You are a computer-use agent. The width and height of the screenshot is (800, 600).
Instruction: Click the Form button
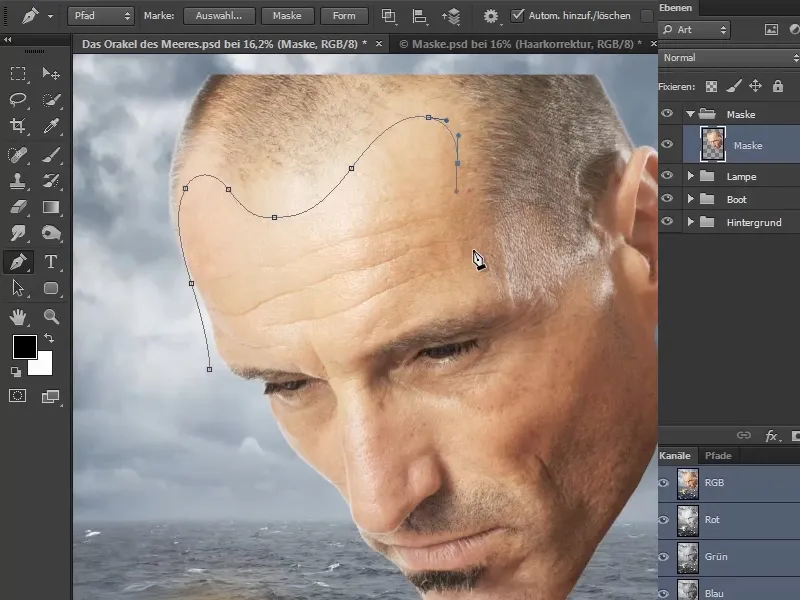pos(344,16)
